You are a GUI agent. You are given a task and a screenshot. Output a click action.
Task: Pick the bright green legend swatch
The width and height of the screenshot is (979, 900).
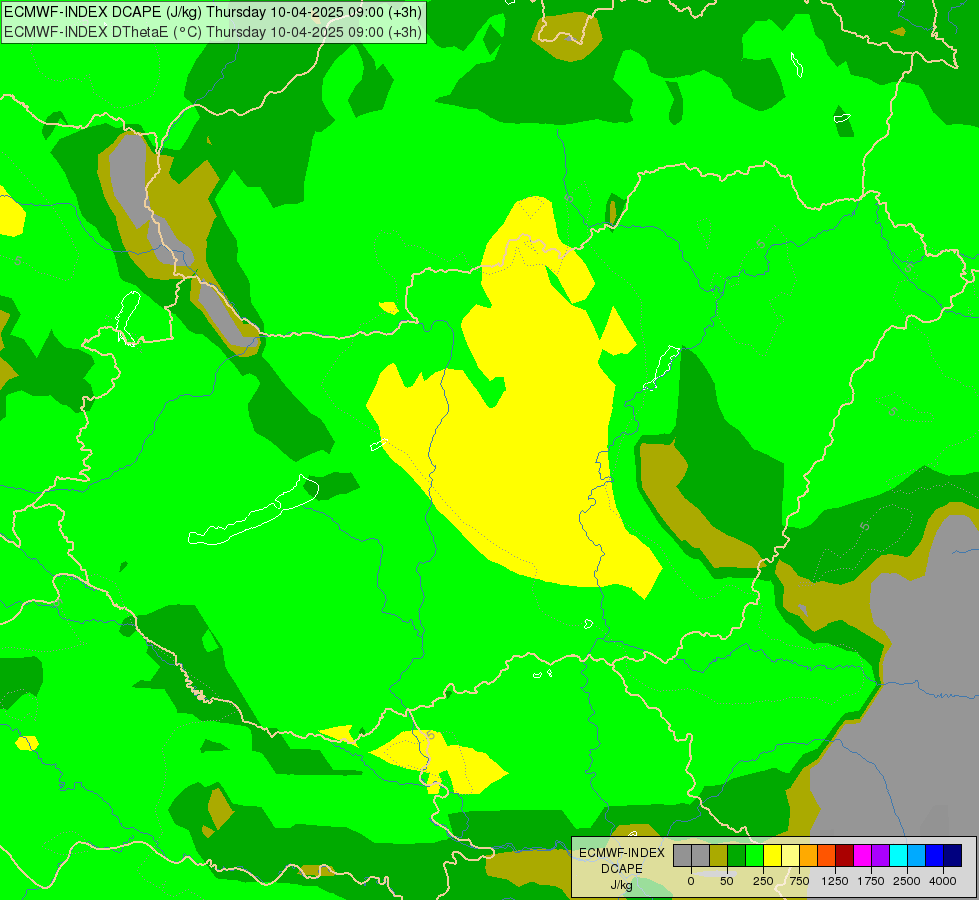click(x=754, y=855)
